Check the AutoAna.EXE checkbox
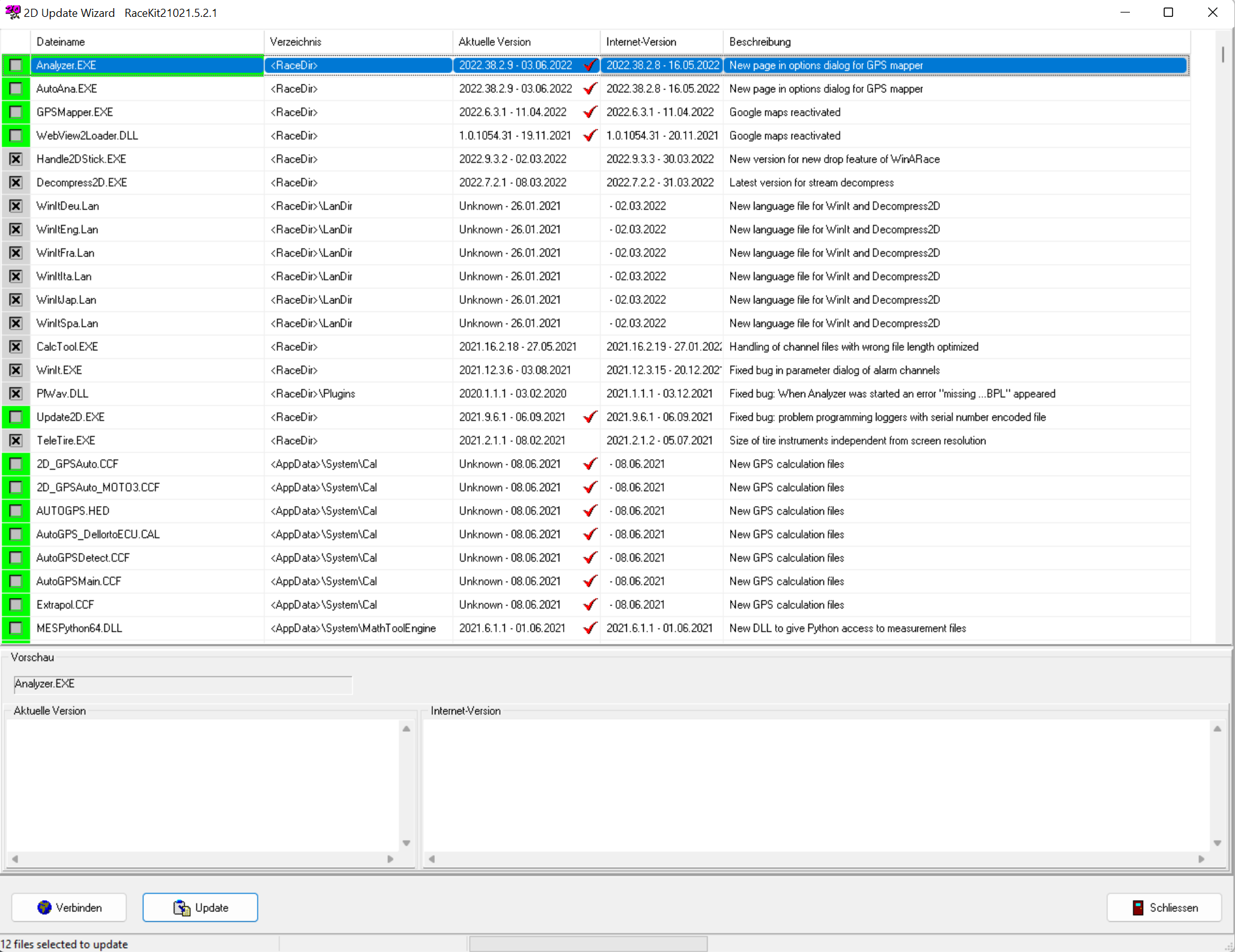 click(16, 89)
